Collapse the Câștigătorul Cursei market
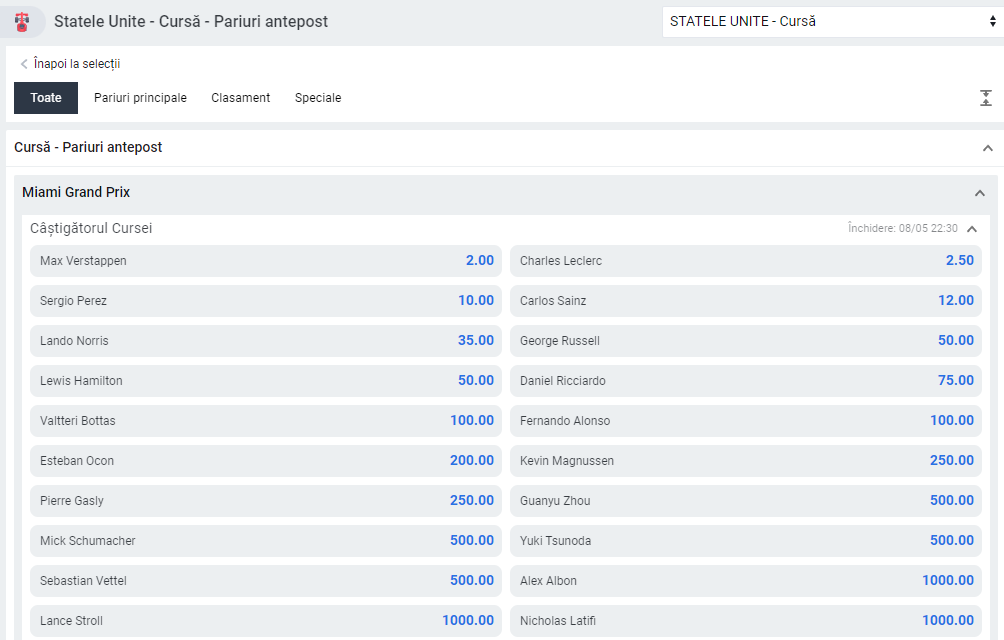This screenshot has height=640, width=1004. point(972,228)
